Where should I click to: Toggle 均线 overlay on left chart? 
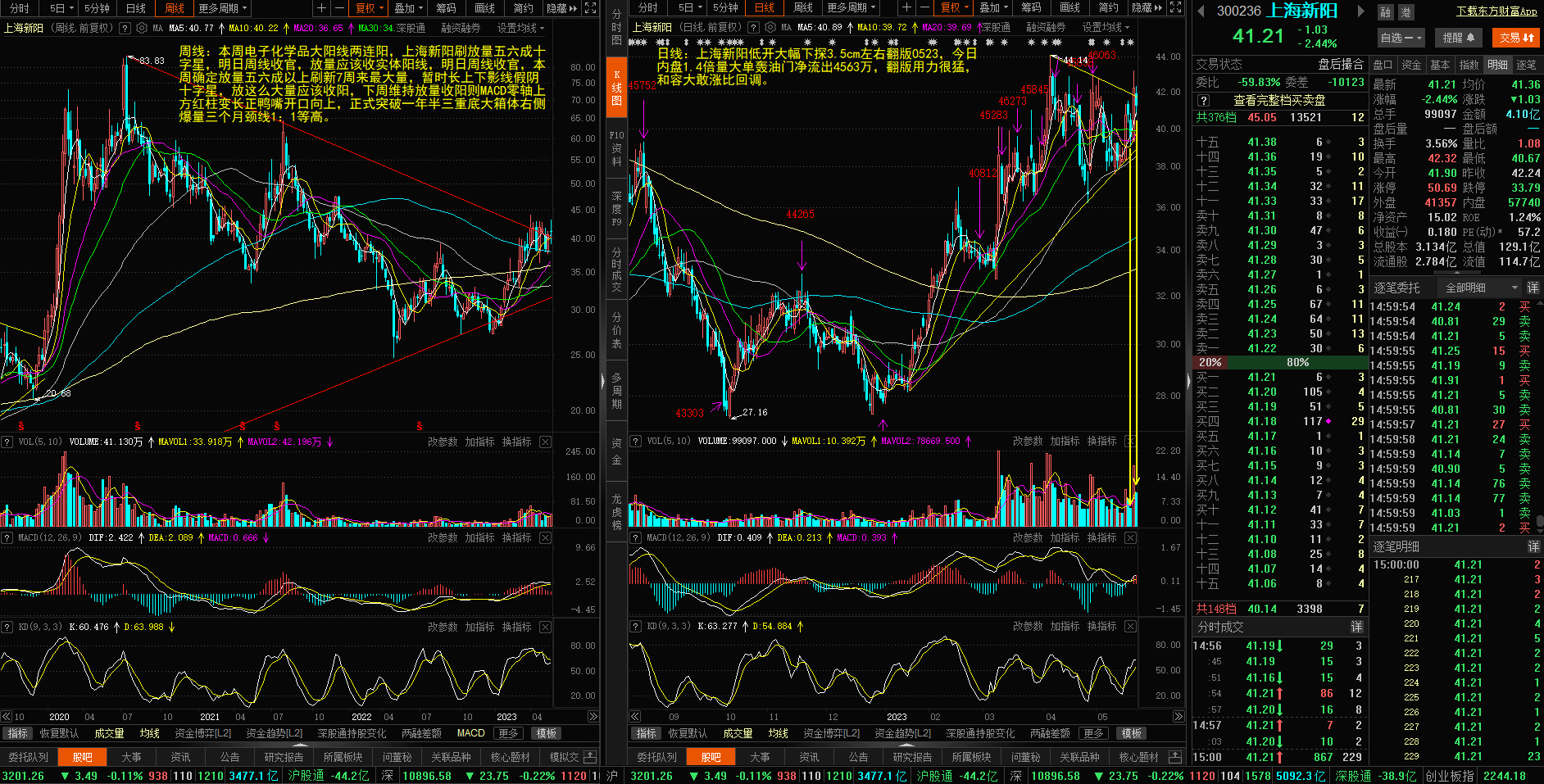point(150,733)
